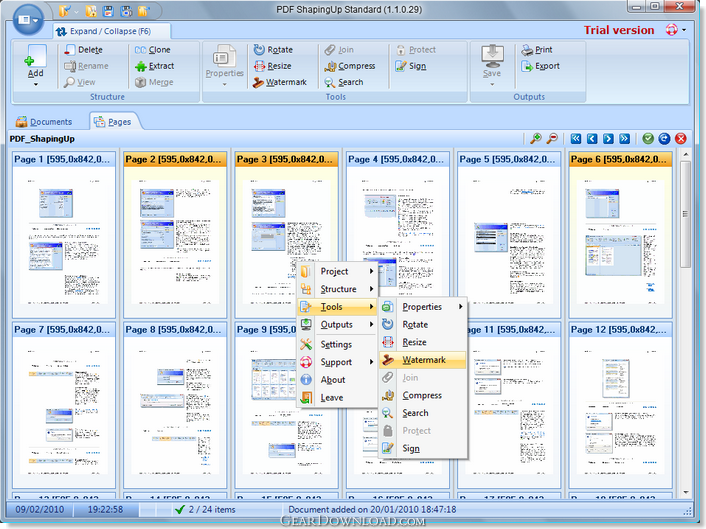
Task: Click the PDF_ShapingUp document title
Action: [x=42, y=139]
